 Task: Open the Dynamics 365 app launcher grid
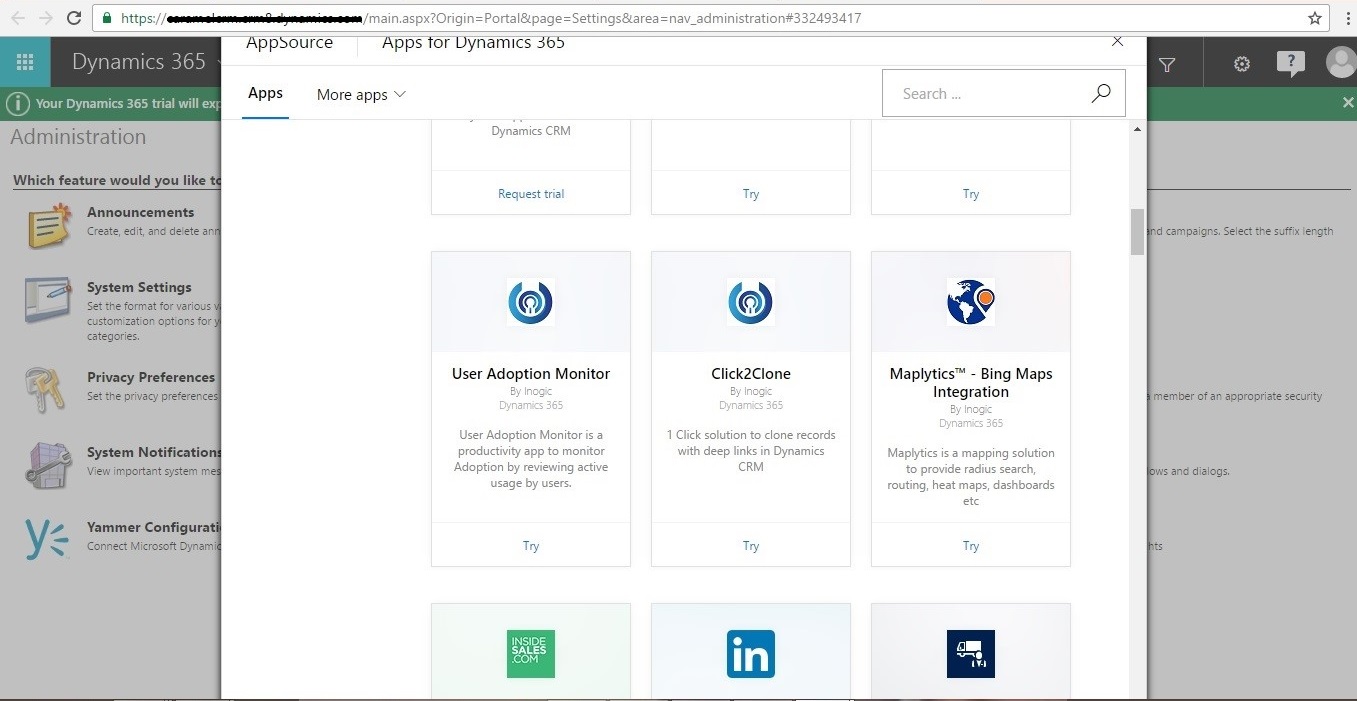tap(25, 63)
